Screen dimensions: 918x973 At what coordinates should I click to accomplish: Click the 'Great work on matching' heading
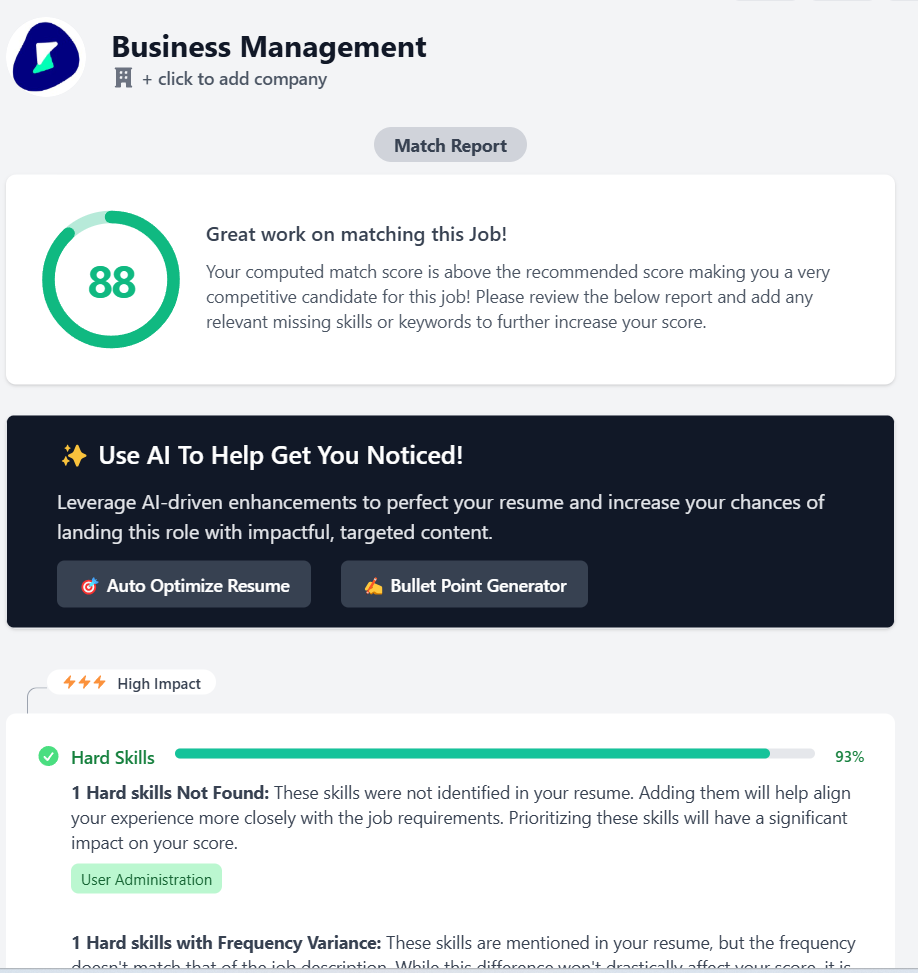coord(356,235)
